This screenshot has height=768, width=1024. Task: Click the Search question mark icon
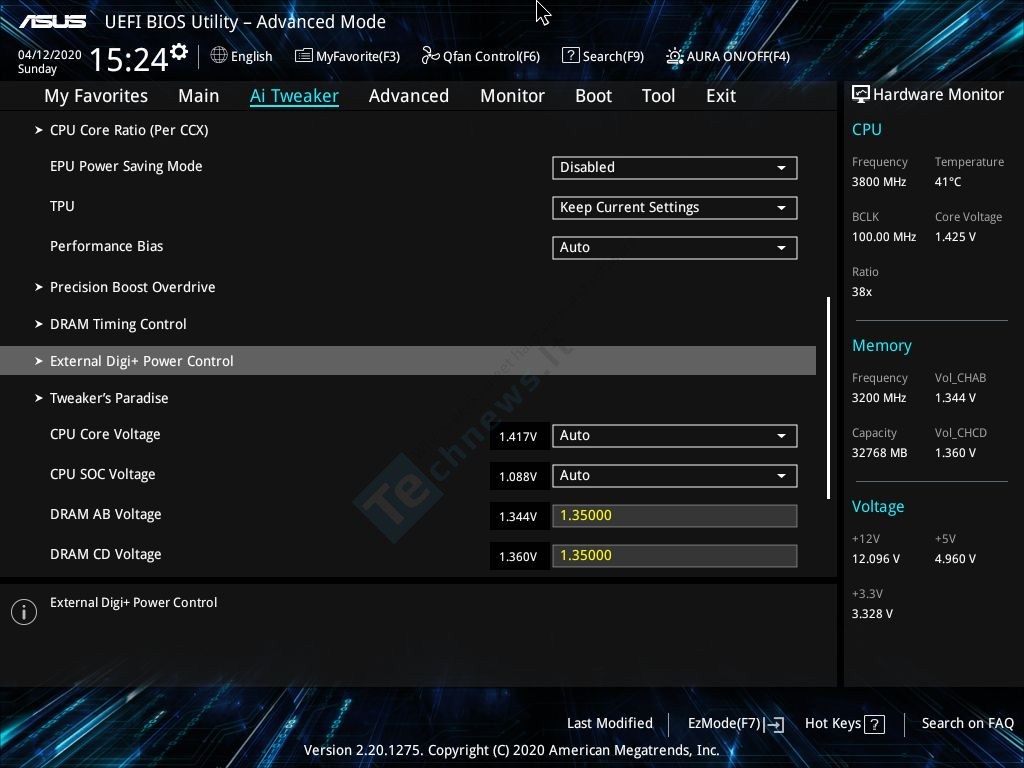click(x=570, y=56)
